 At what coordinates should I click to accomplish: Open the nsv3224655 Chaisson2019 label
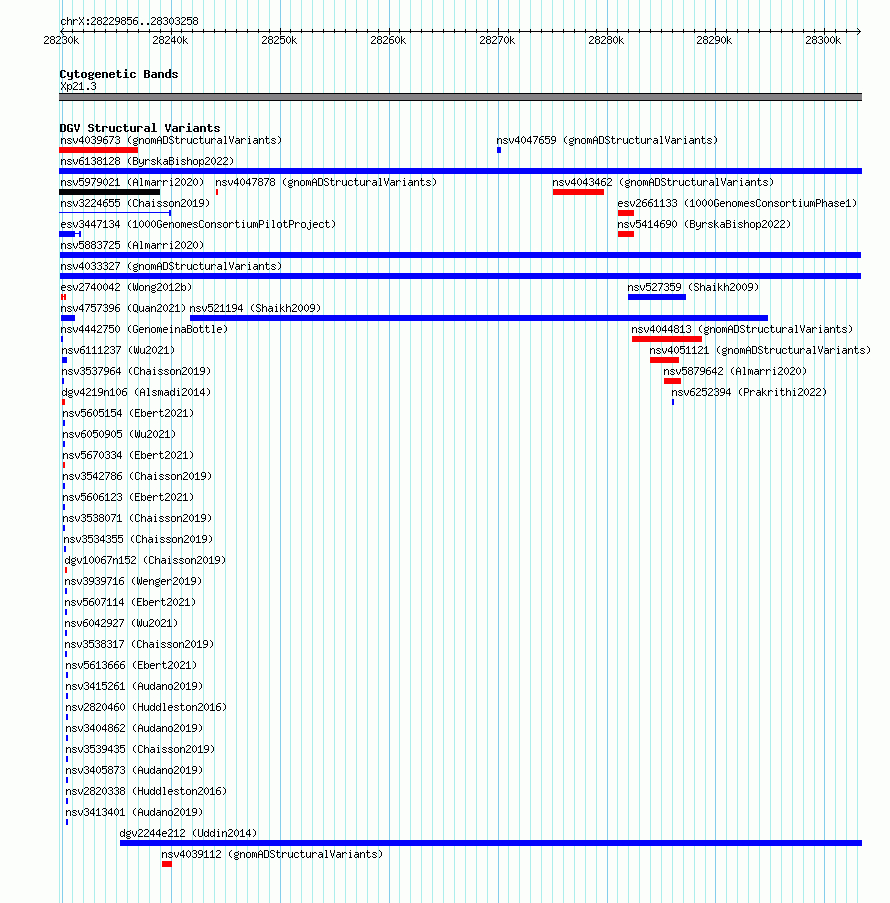pyautogui.click(x=135, y=203)
